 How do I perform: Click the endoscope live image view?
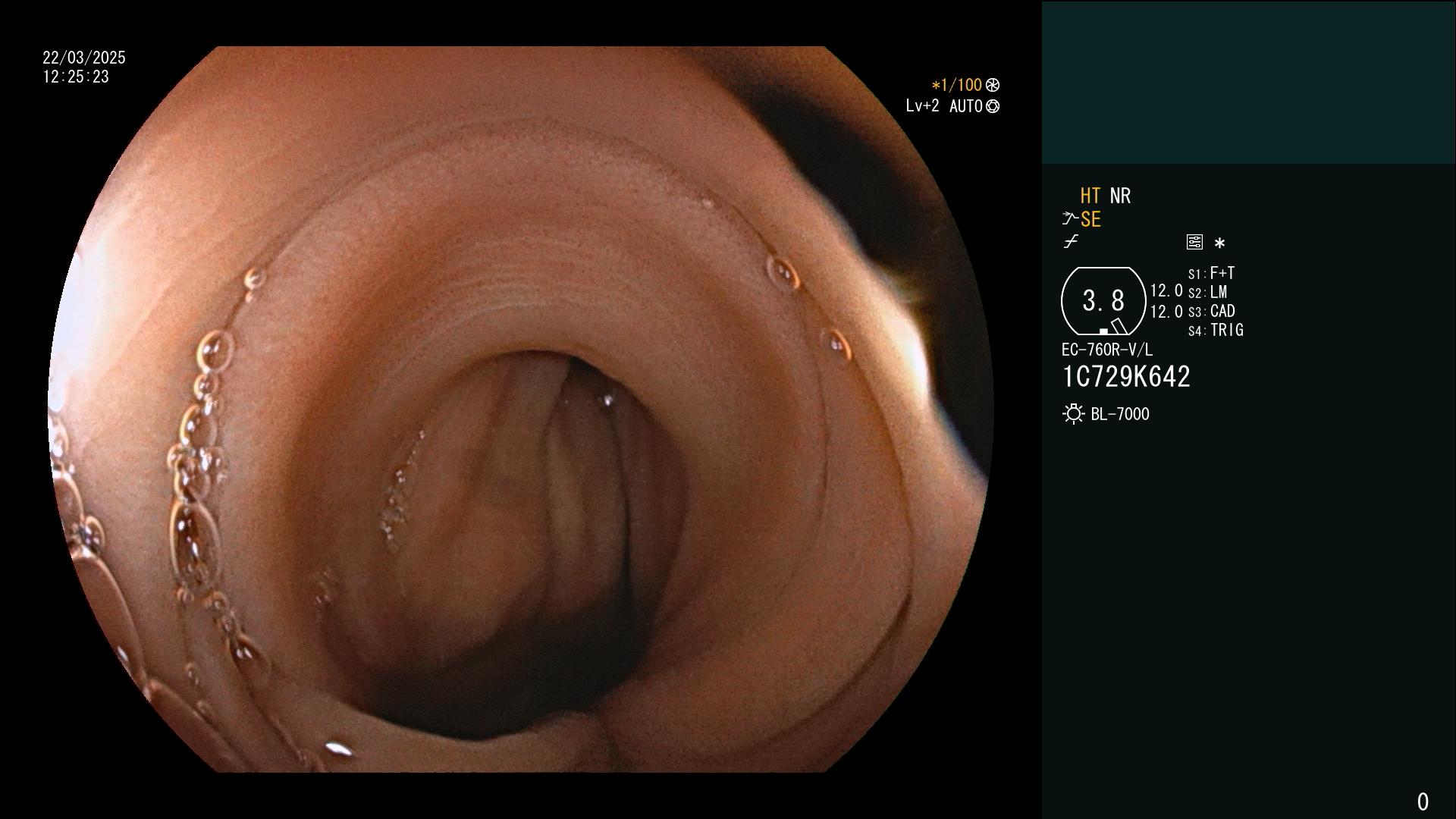pos(521,409)
